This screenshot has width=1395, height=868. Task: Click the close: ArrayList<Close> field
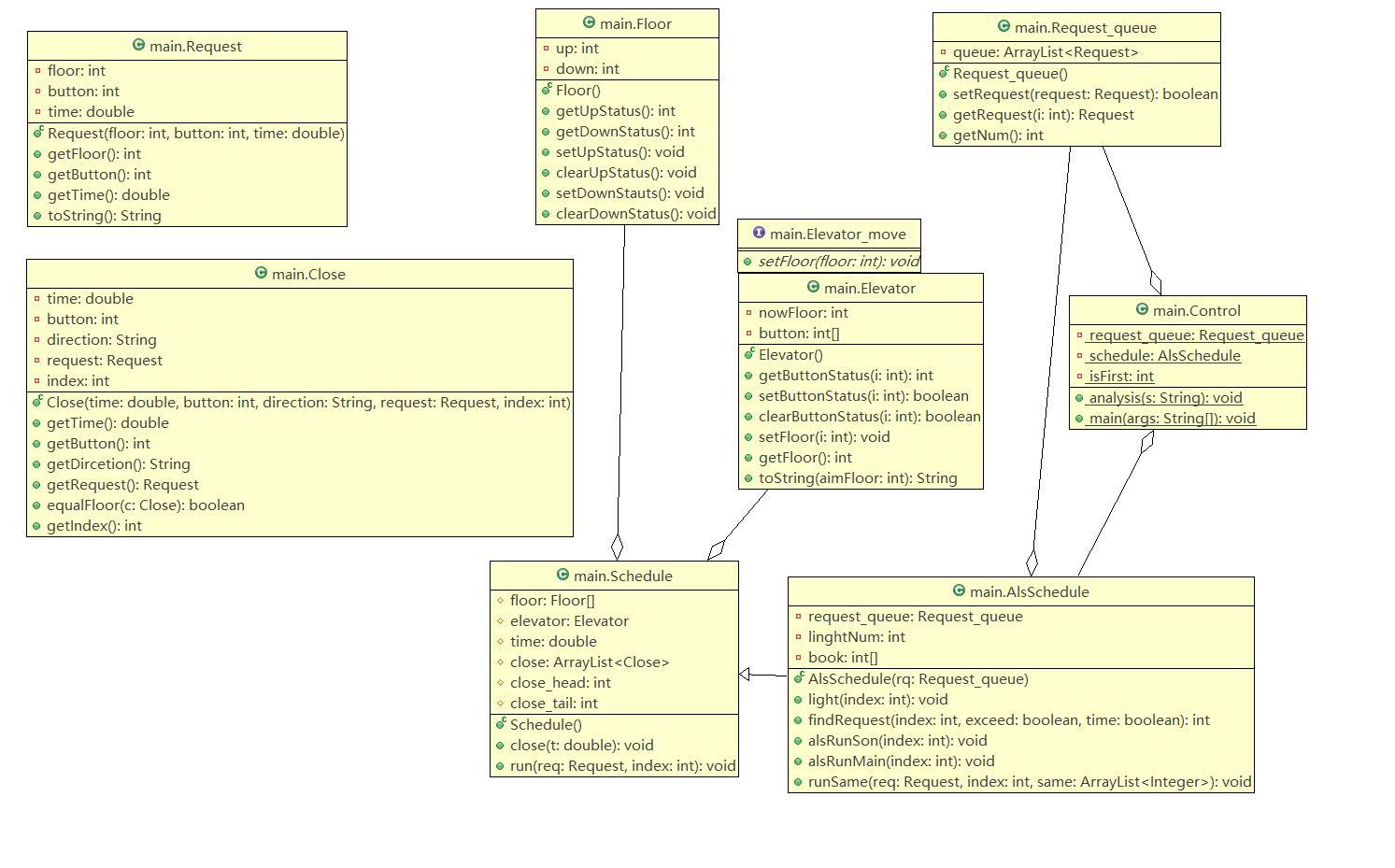click(x=590, y=662)
